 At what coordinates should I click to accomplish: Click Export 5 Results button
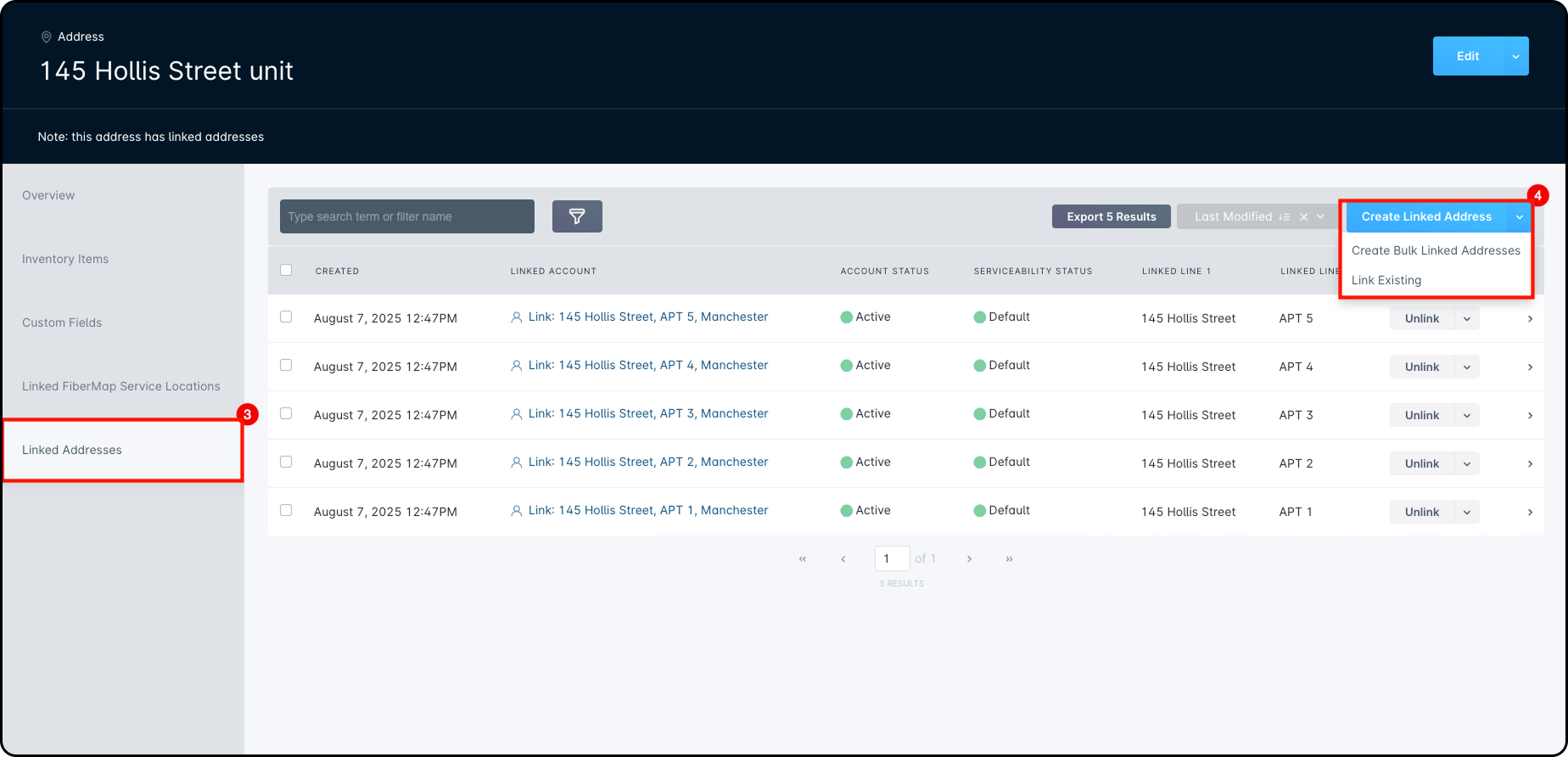(1112, 216)
